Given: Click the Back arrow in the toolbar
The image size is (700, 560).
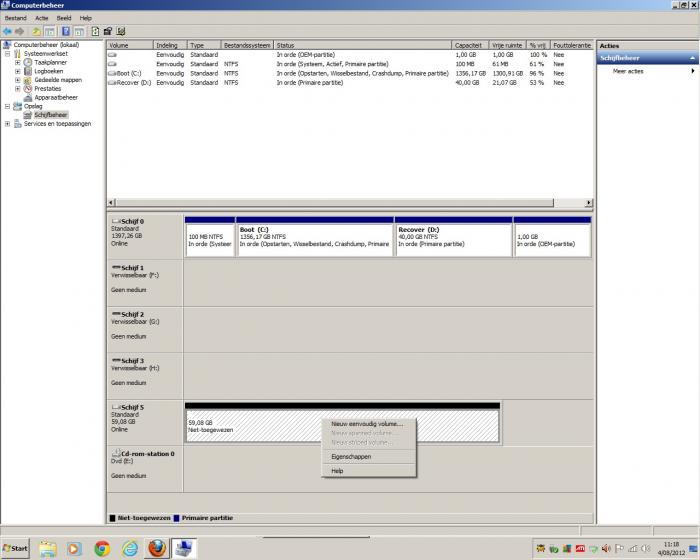Looking at the screenshot, I should [7, 31].
